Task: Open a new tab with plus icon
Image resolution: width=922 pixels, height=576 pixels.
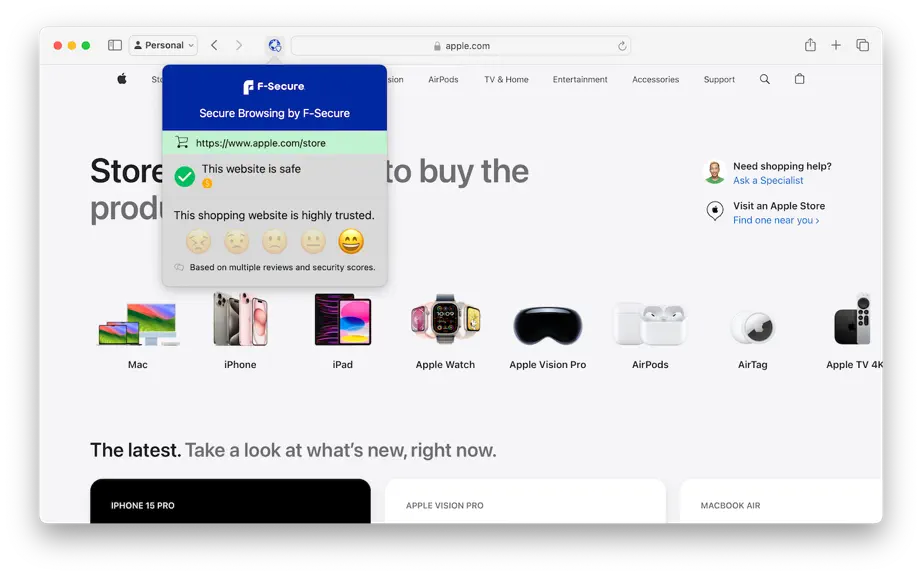Action: (836, 45)
